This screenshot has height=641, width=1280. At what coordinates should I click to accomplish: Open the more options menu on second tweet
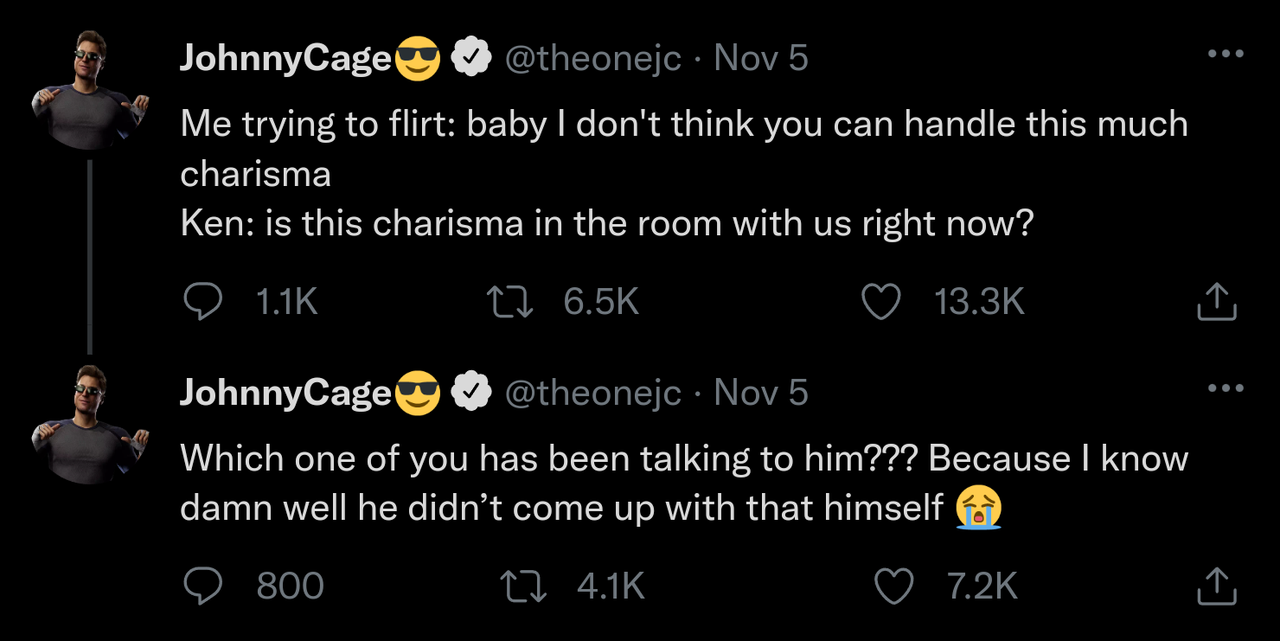point(1225,388)
